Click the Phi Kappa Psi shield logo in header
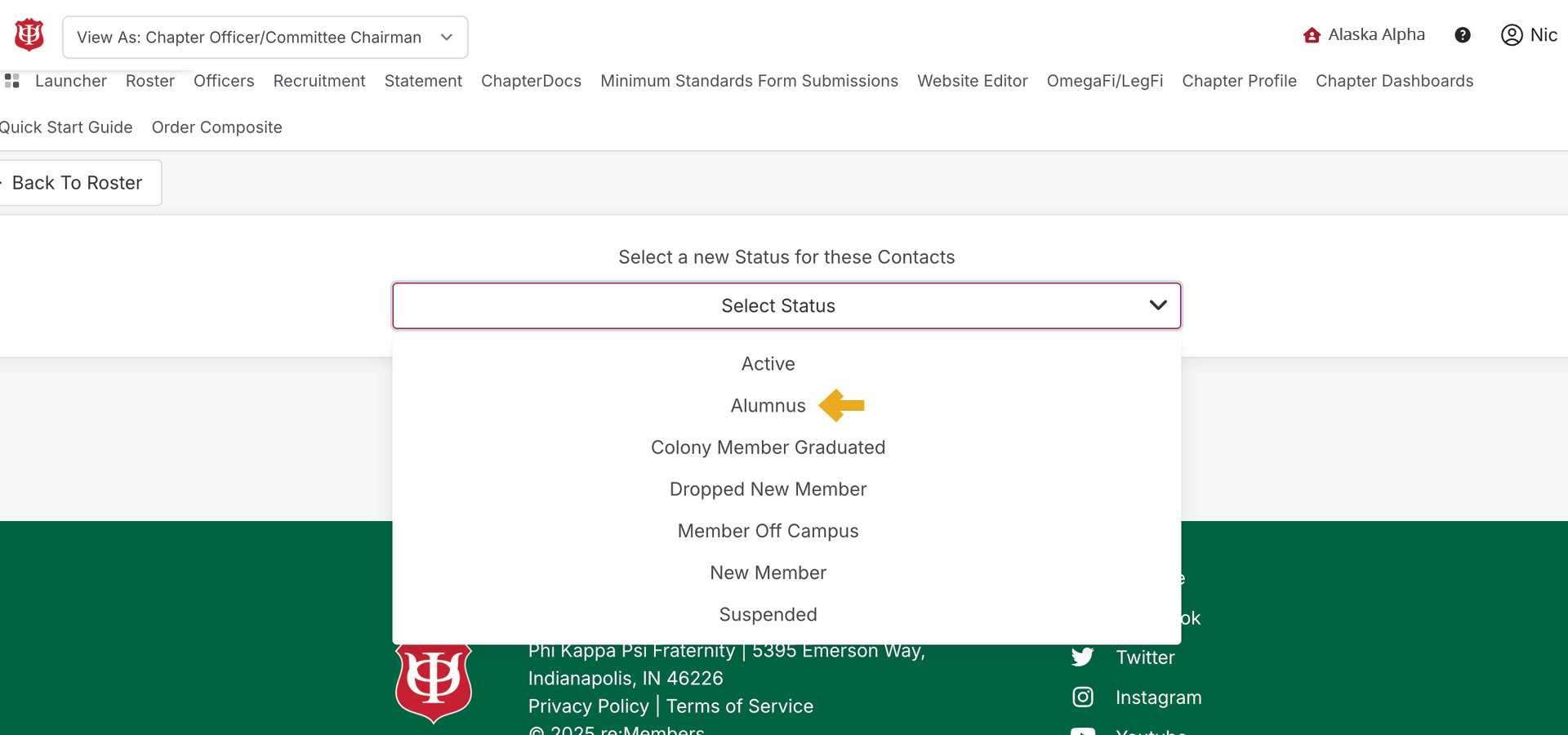Image resolution: width=1568 pixels, height=735 pixels. coord(29,35)
